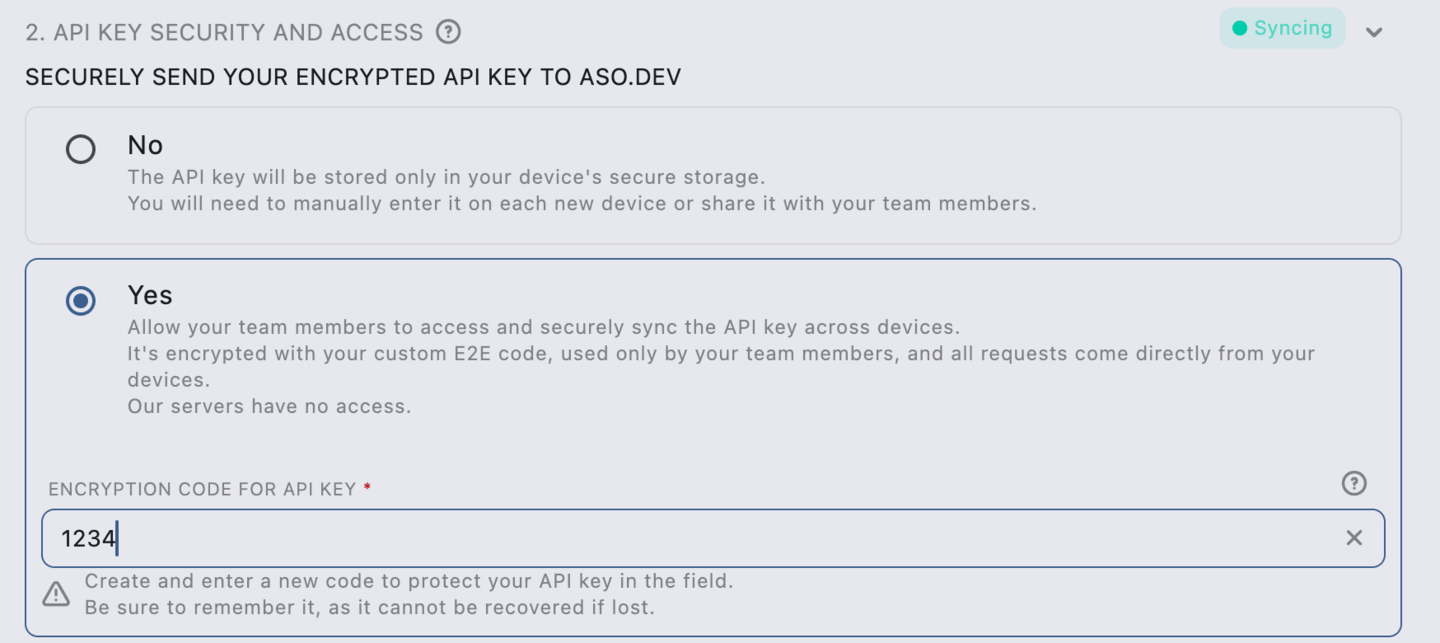Image resolution: width=1440 pixels, height=643 pixels.
Task: Open help tooltip for encryption code field
Action: click(x=1353, y=484)
